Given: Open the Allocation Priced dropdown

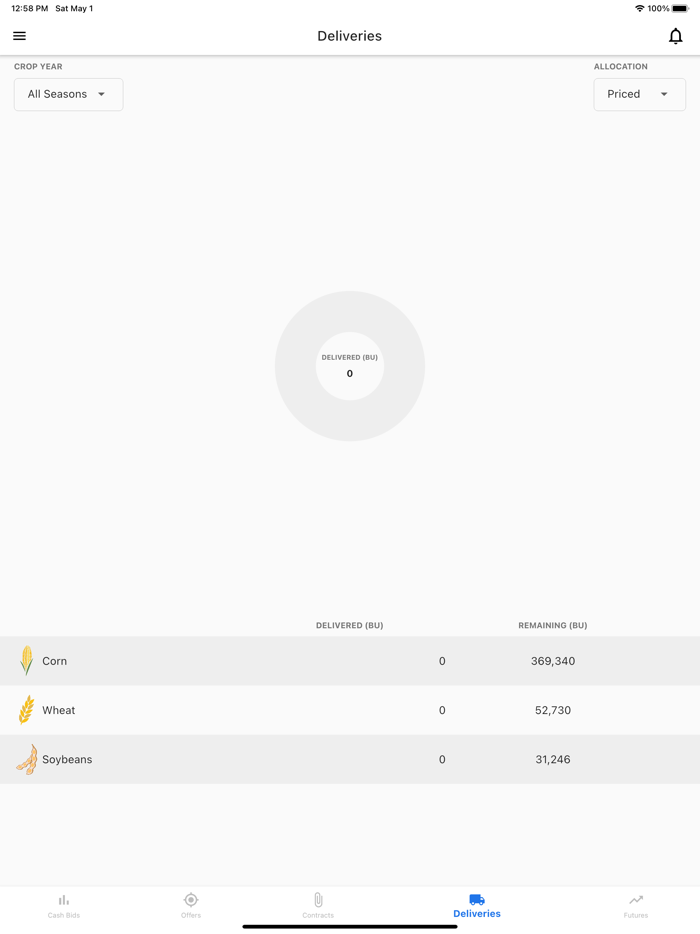Looking at the screenshot, I should 639,94.
